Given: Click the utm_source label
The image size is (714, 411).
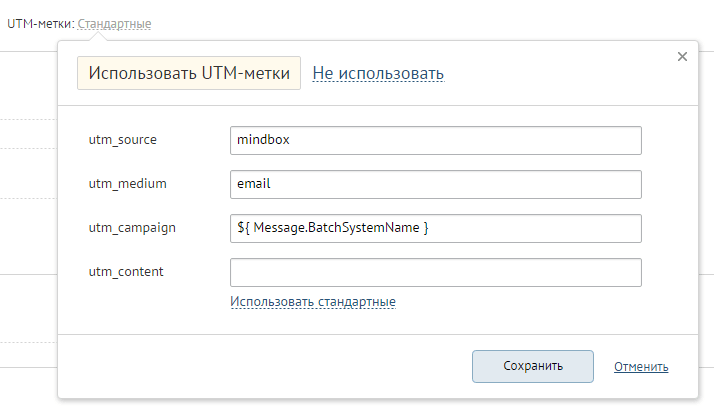Looking at the screenshot, I should click(122, 139).
